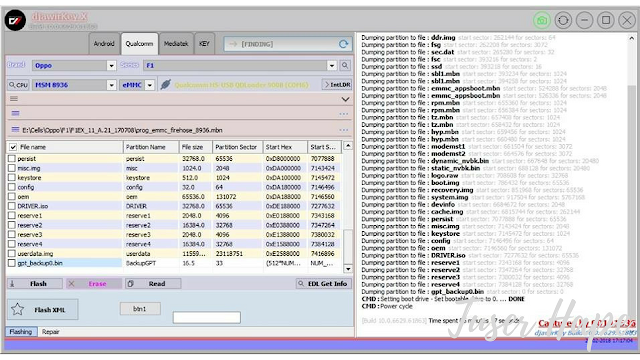Click the Erase button
The image size is (640, 360).
94,284
